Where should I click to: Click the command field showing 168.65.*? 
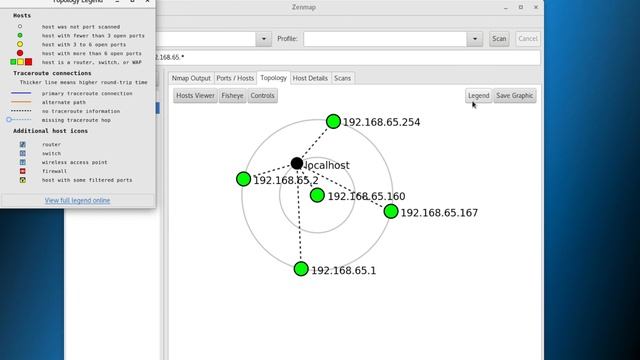coord(348,57)
